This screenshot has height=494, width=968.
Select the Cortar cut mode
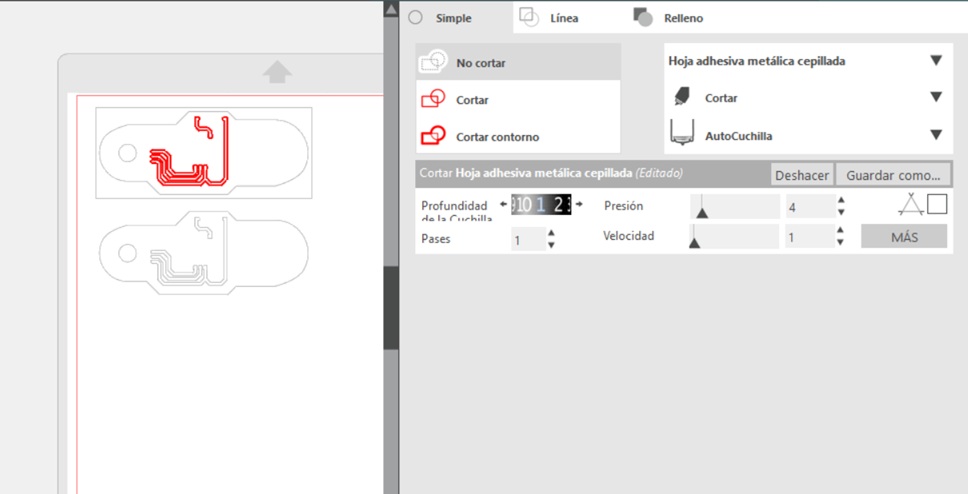tap(519, 99)
